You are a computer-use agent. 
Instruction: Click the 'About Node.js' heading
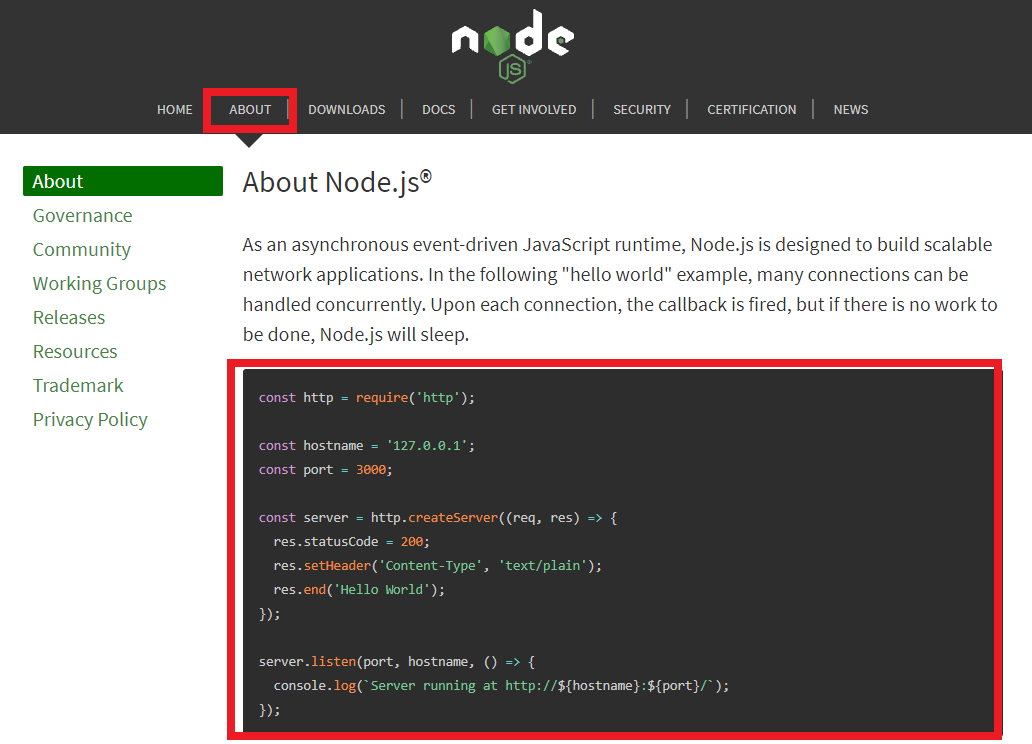(337, 182)
